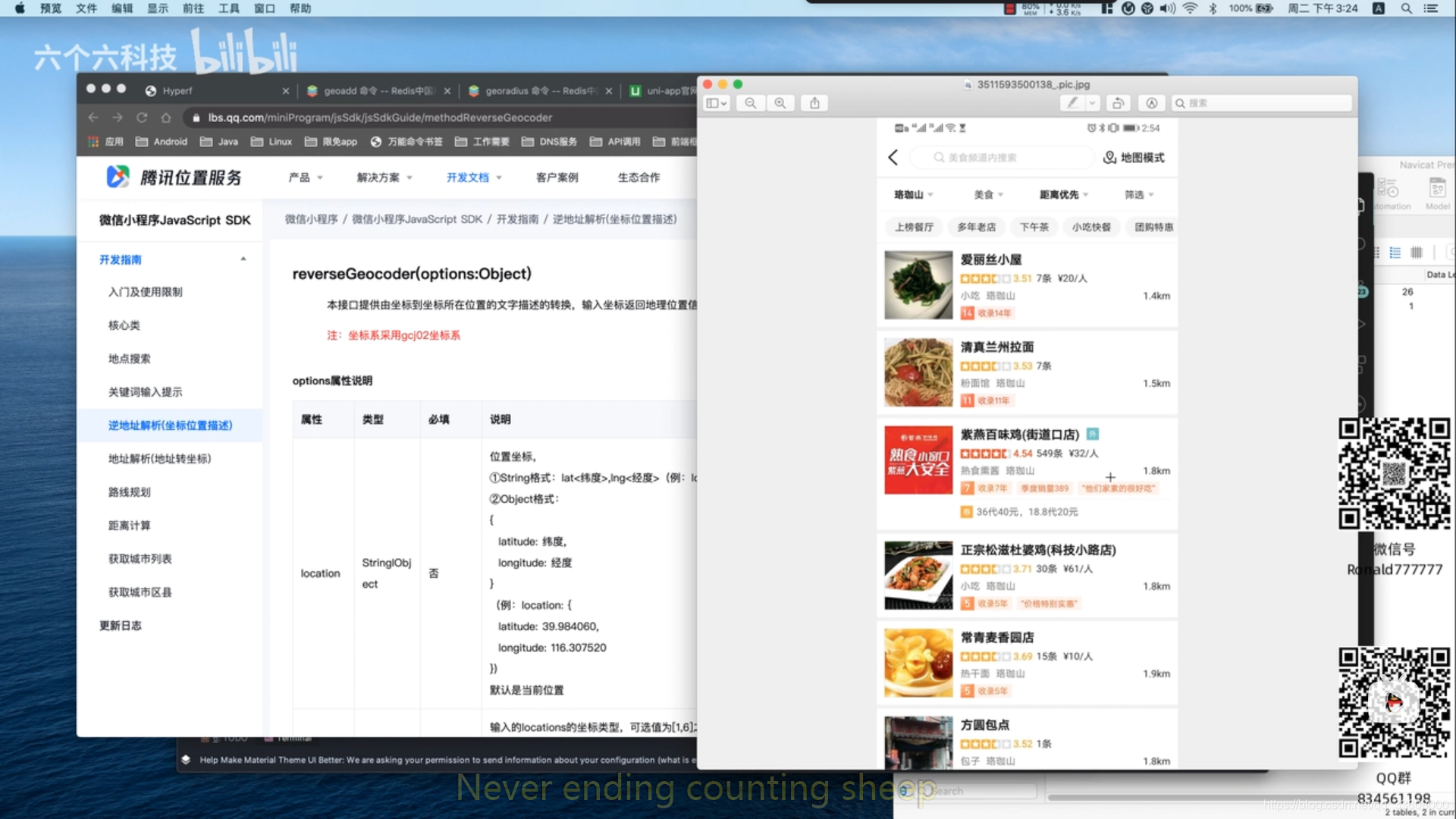Open the 开发文档 dropdown in navigation
Viewport: 1456px width, 819px height.
pos(474,177)
